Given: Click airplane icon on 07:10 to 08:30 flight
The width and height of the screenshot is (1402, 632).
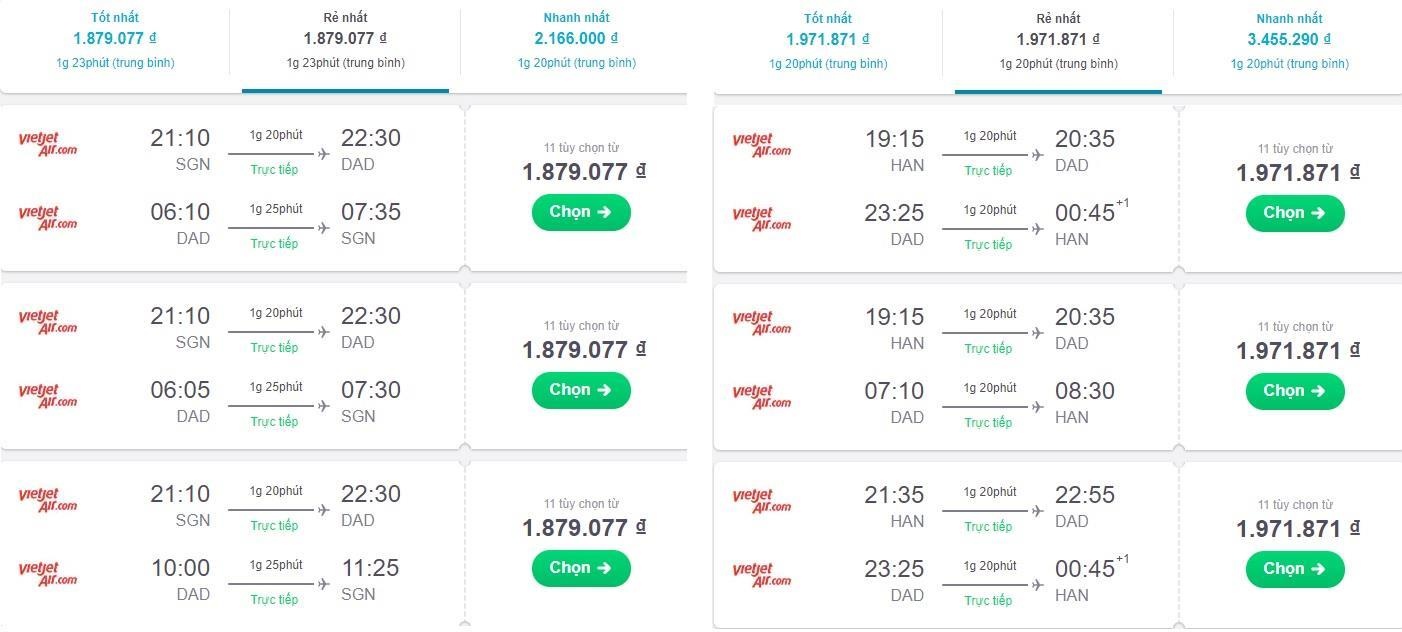Looking at the screenshot, I should tap(1037, 407).
